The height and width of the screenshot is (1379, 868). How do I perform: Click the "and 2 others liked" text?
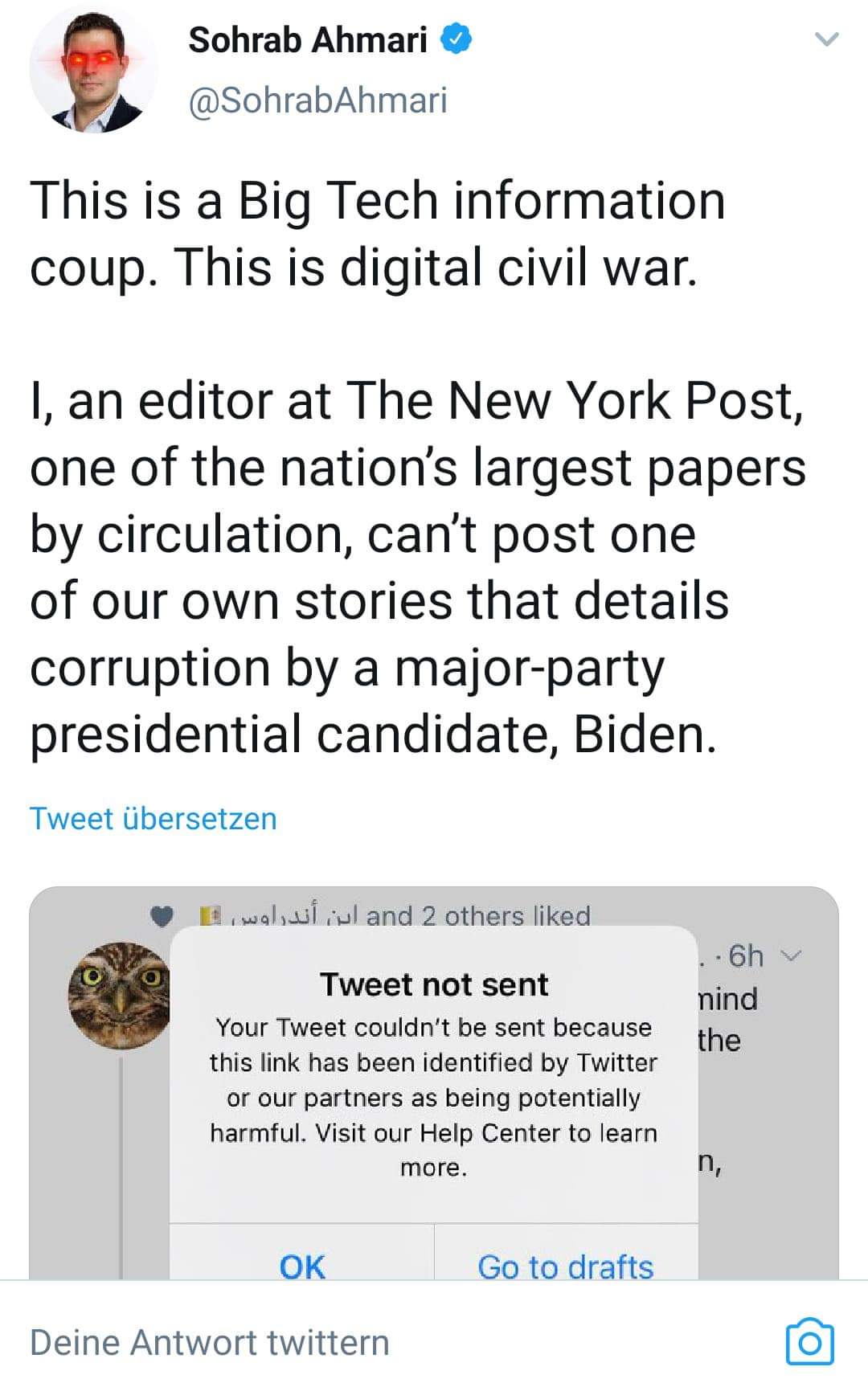[478, 916]
